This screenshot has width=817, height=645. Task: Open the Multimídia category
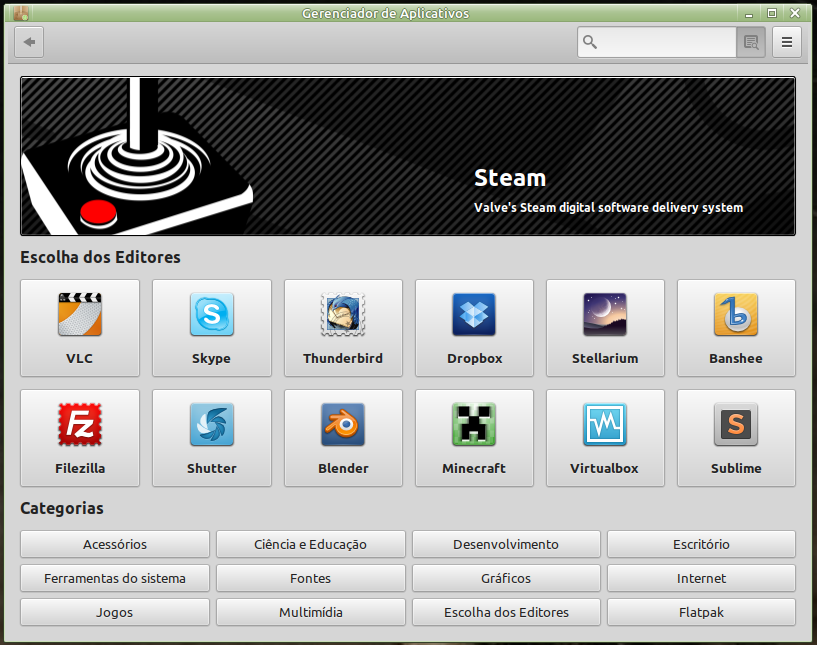311,612
